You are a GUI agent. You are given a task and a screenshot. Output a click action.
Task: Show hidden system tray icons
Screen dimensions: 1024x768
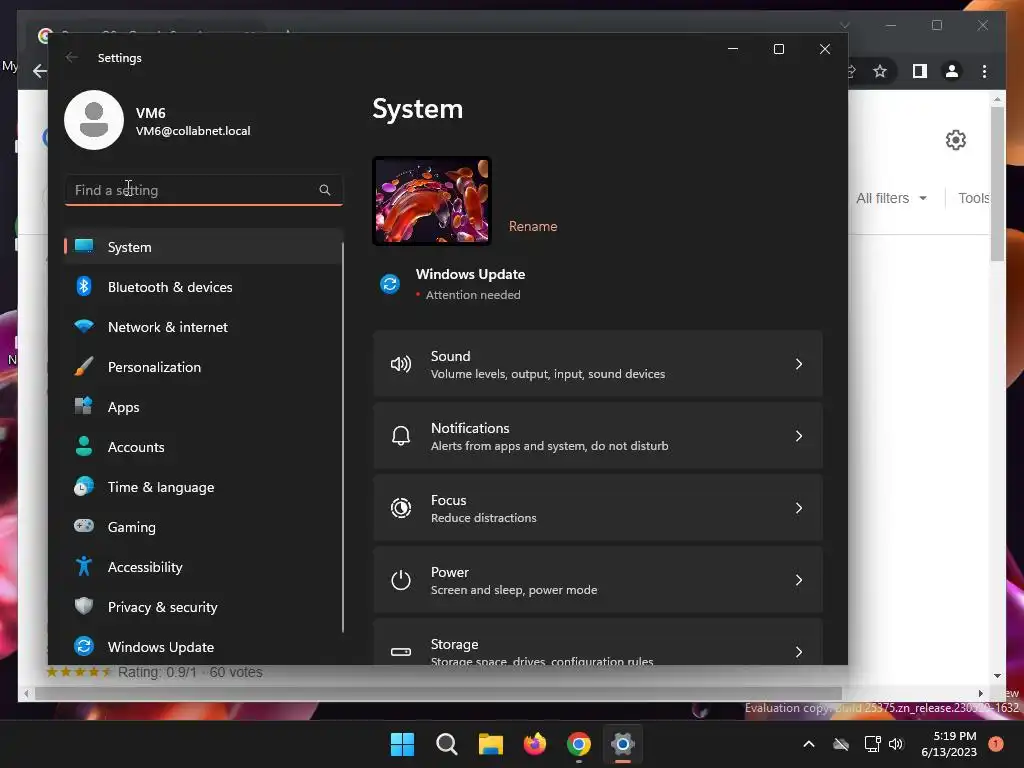(x=808, y=744)
